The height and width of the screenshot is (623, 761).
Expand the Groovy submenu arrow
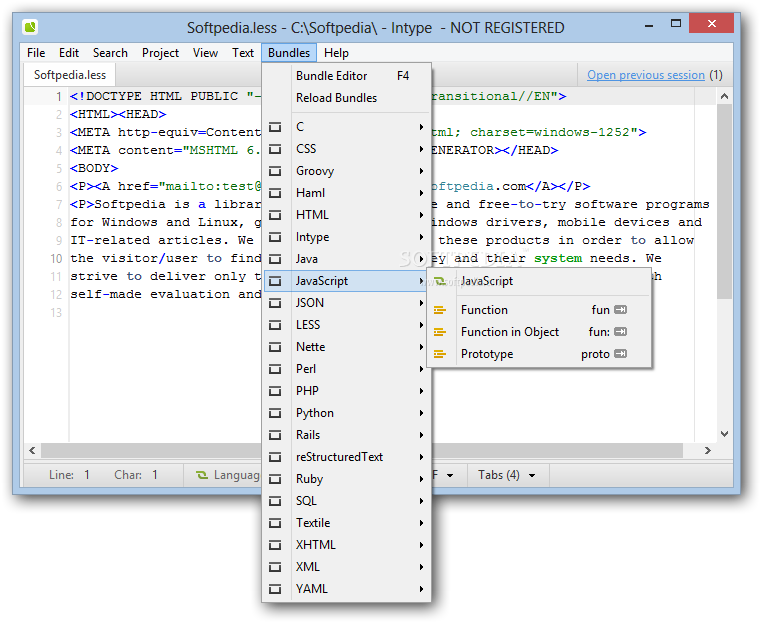[x=421, y=171]
